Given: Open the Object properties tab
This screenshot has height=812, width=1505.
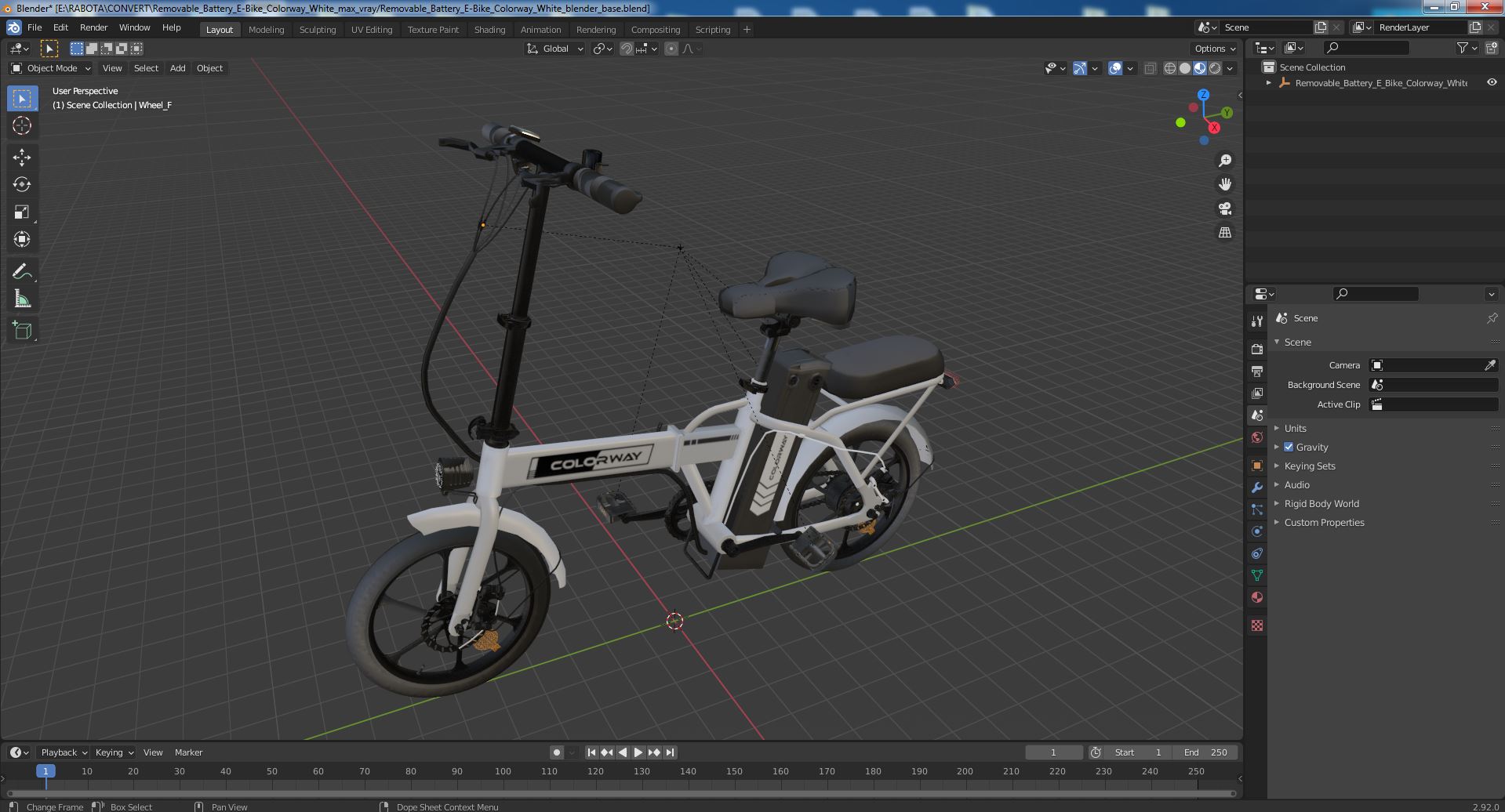Looking at the screenshot, I should 1257,466.
